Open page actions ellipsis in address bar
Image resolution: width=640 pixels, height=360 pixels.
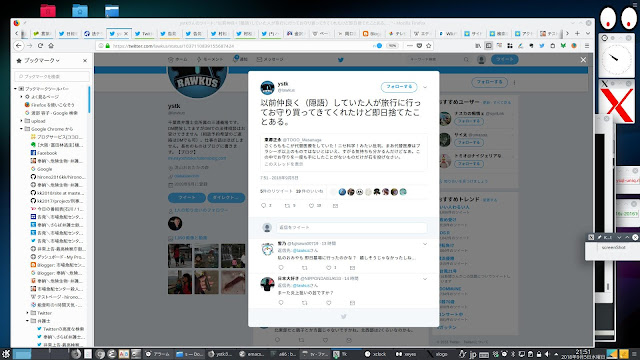(410, 46)
